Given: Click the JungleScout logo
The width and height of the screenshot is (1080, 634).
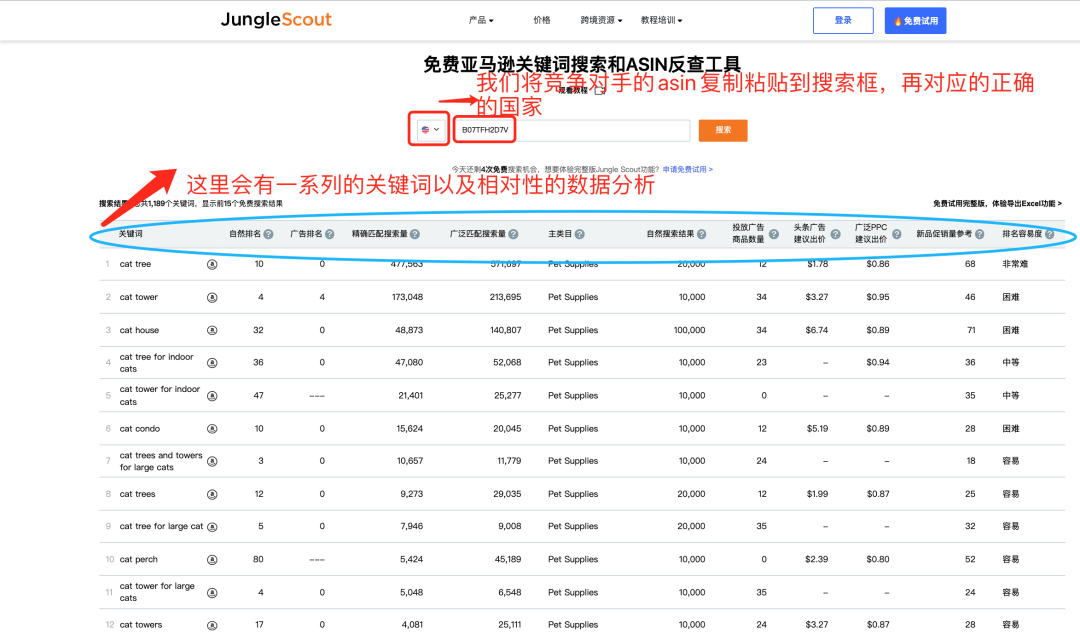Looking at the screenshot, I should [x=276, y=20].
